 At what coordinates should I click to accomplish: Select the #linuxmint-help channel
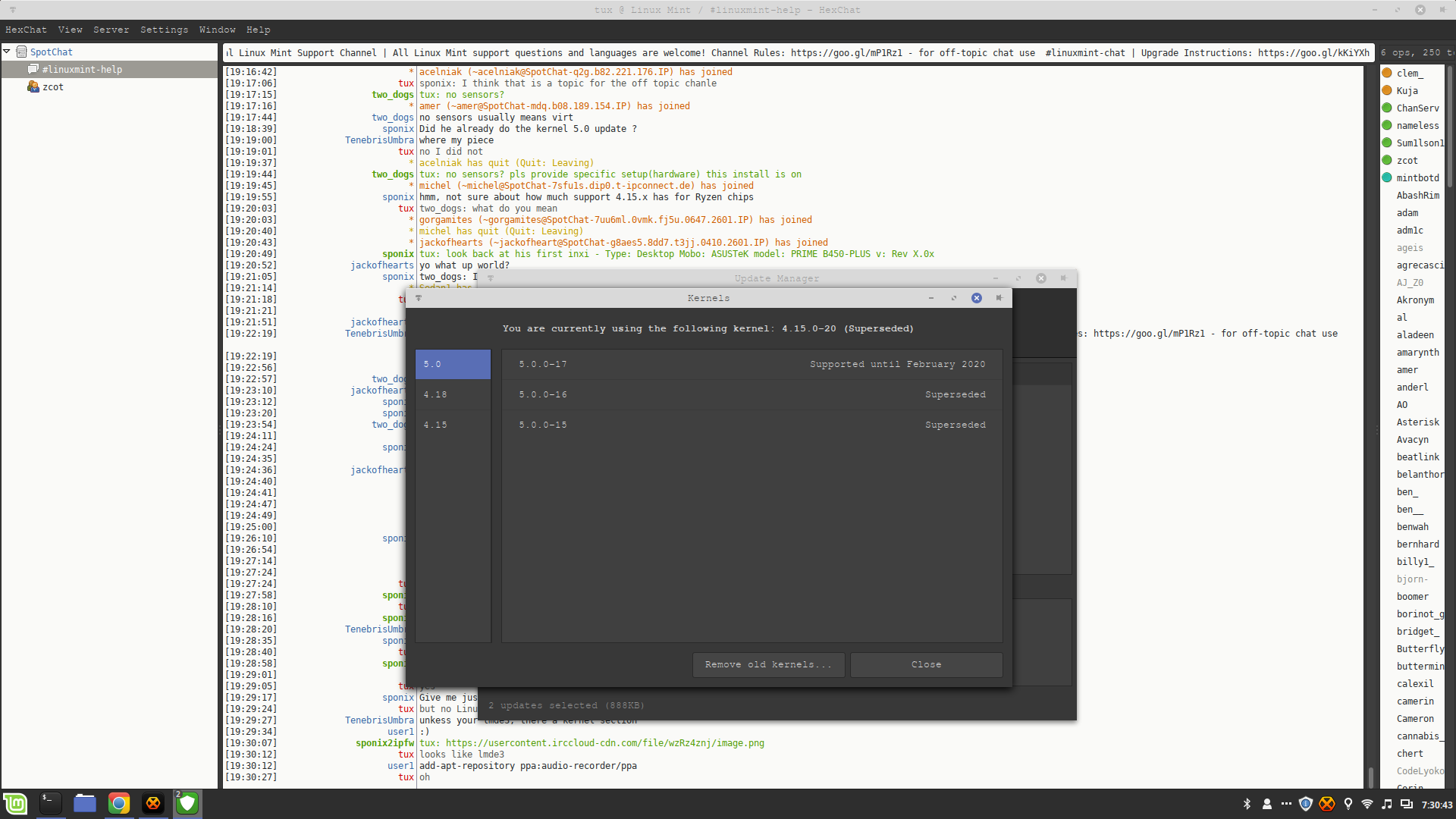click(x=109, y=69)
